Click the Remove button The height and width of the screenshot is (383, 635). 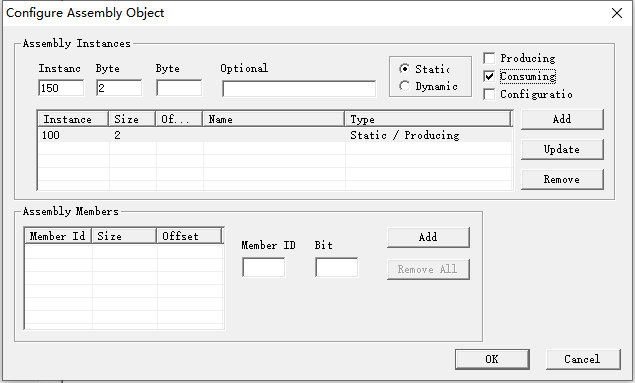[562, 179]
